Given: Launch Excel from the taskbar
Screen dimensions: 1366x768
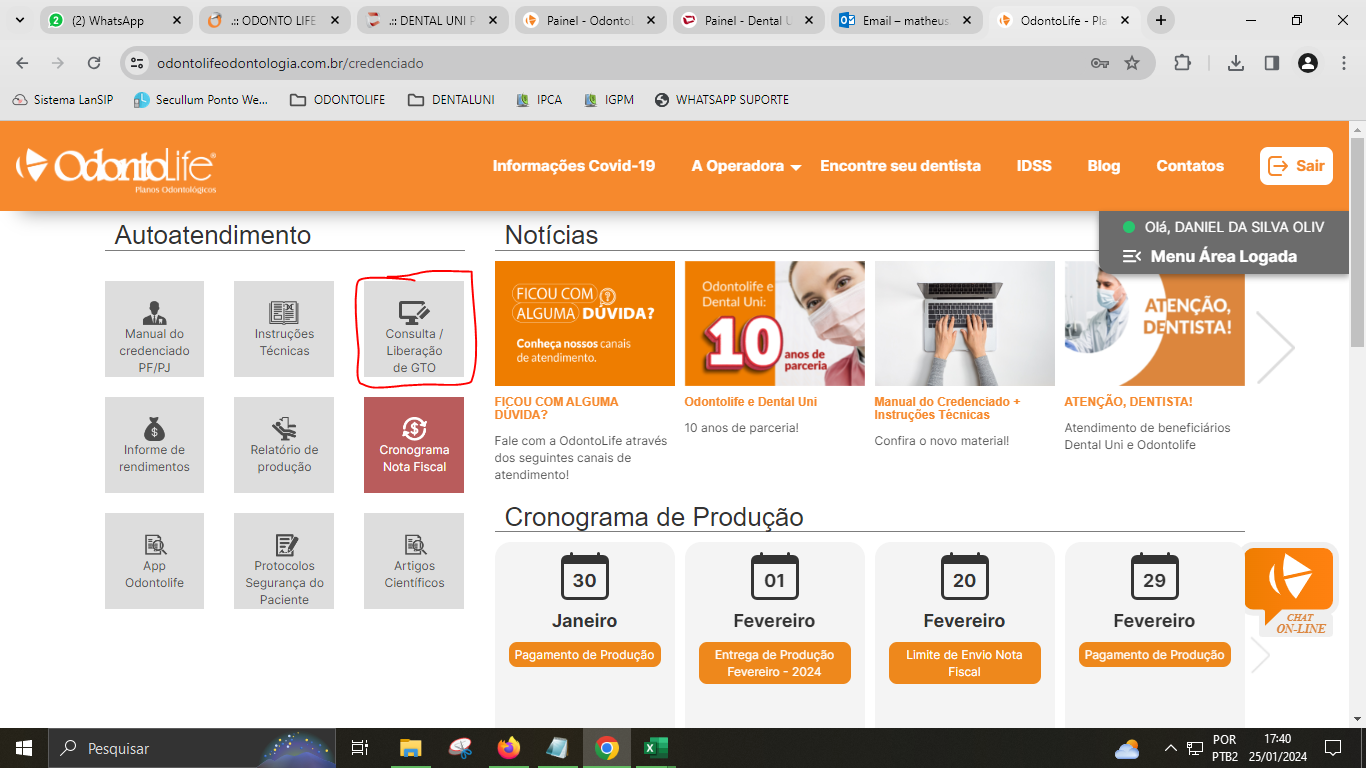Looking at the screenshot, I should tap(655, 748).
